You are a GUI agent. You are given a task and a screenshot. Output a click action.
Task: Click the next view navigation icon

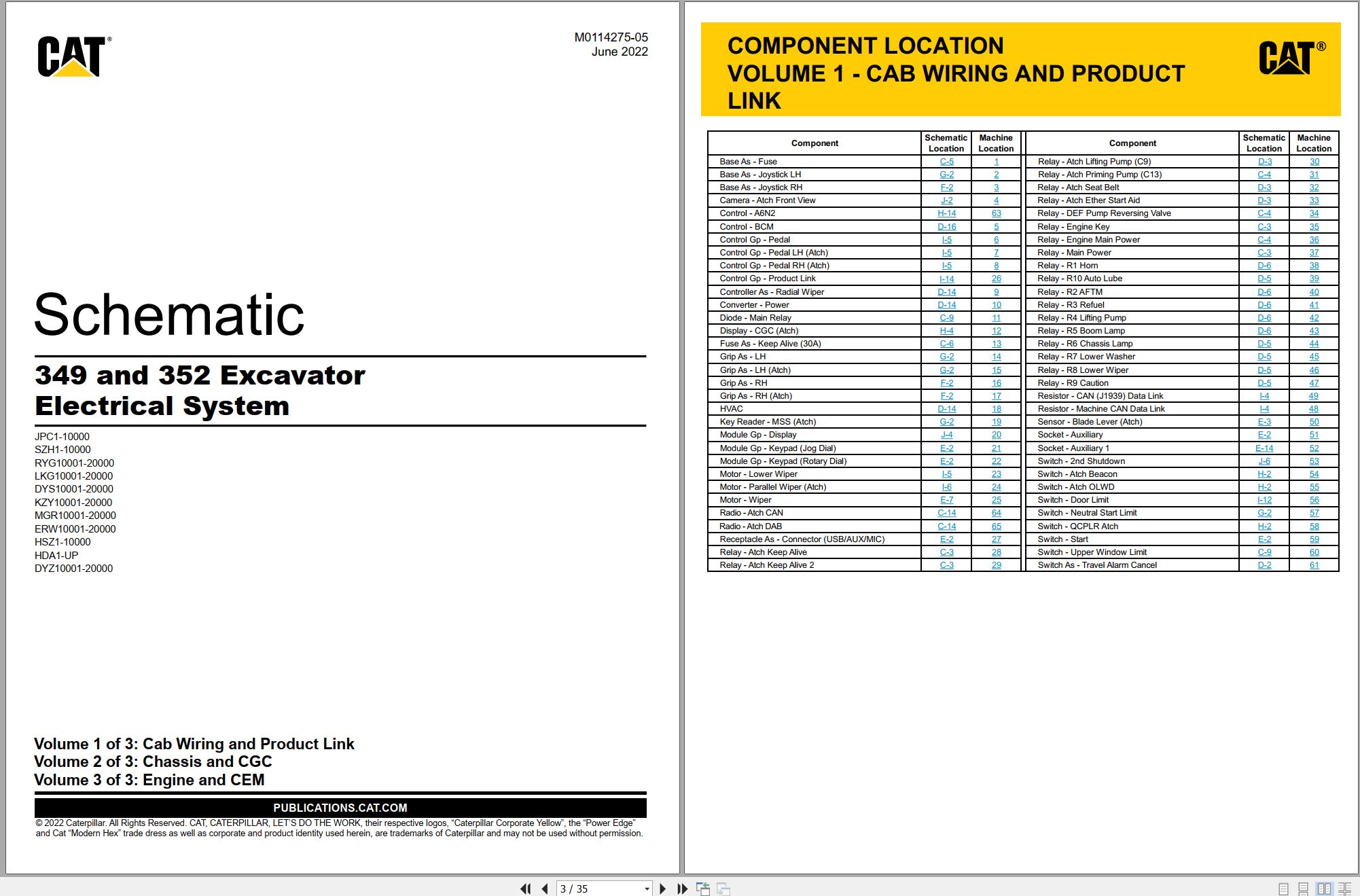pyautogui.click(x=723, y=889)
